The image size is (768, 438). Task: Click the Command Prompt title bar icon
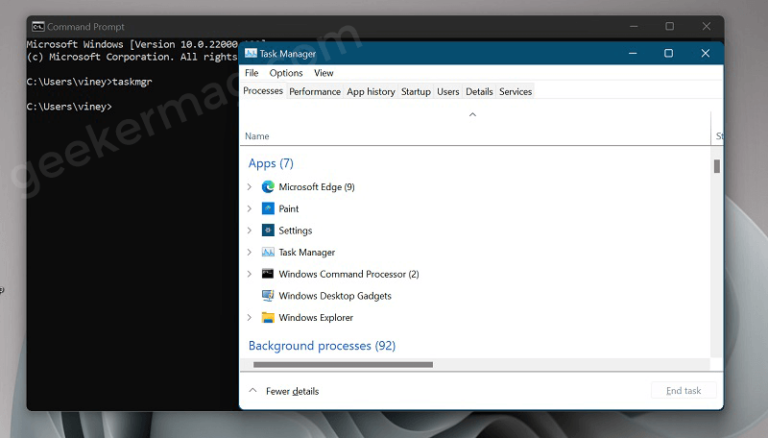(x=38, y=26)
